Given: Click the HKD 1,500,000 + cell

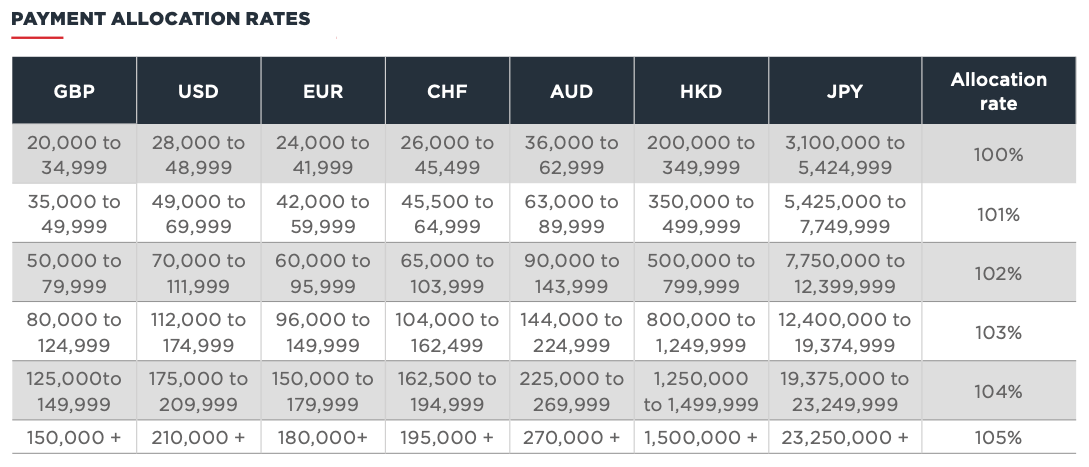Looking at the screenshot, I should [x=700, y=437].
